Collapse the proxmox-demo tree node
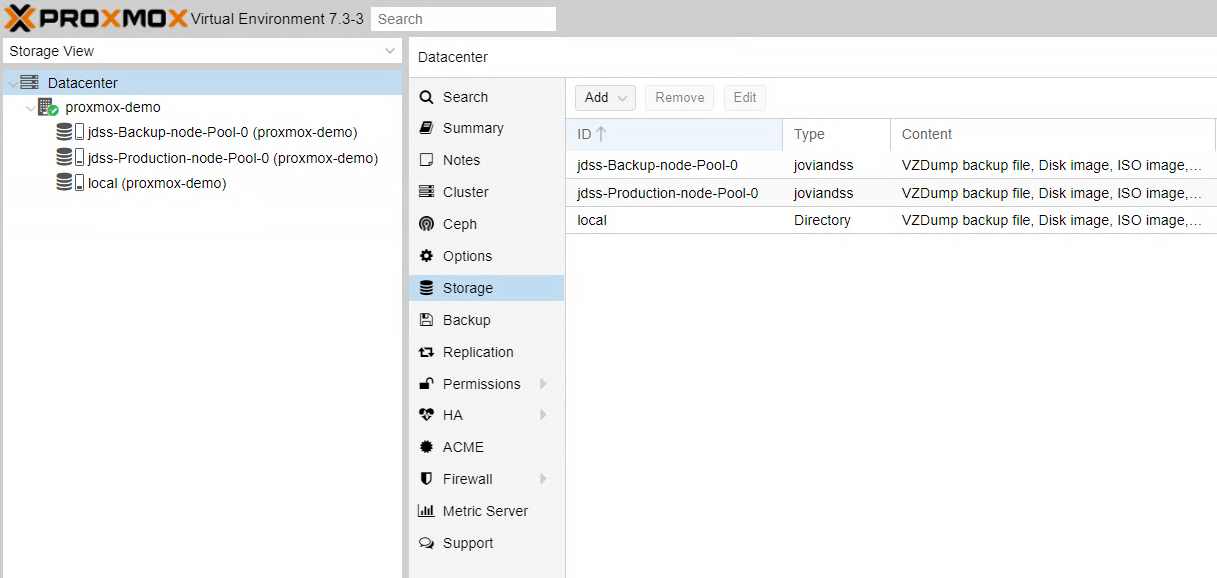1217x578 pixels. point(30,107)
